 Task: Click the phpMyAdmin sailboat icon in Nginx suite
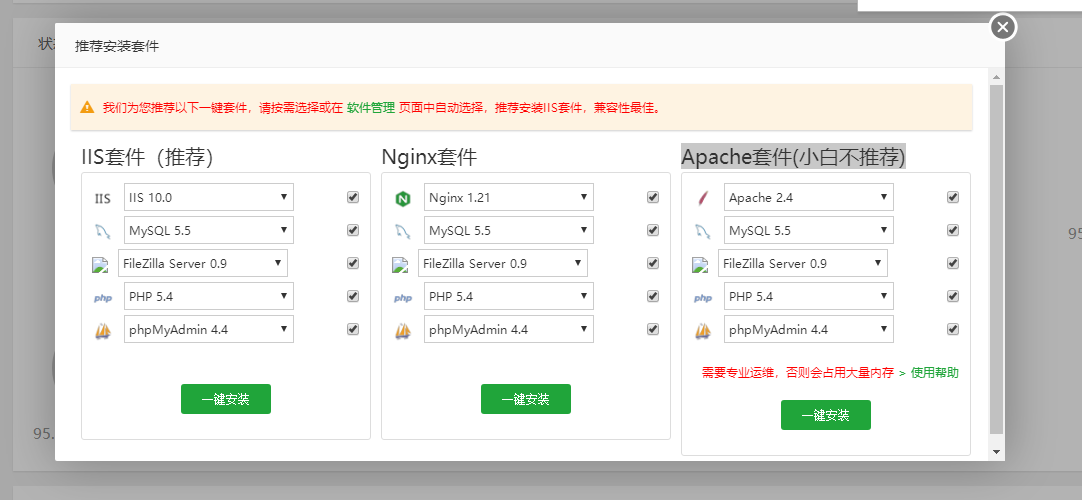click(x=403, y=330)
